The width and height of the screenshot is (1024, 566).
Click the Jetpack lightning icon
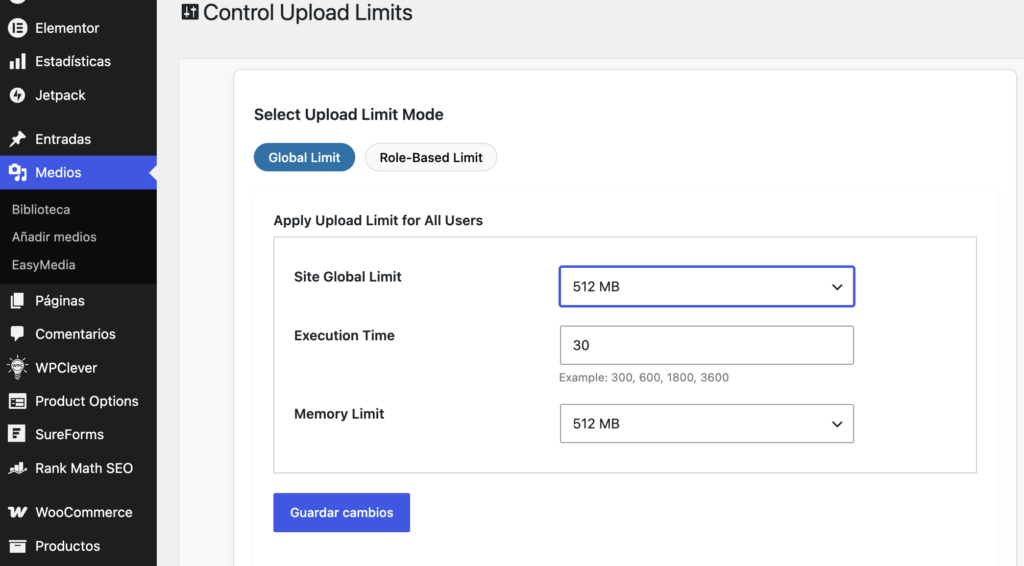click(x=18, y=95)
